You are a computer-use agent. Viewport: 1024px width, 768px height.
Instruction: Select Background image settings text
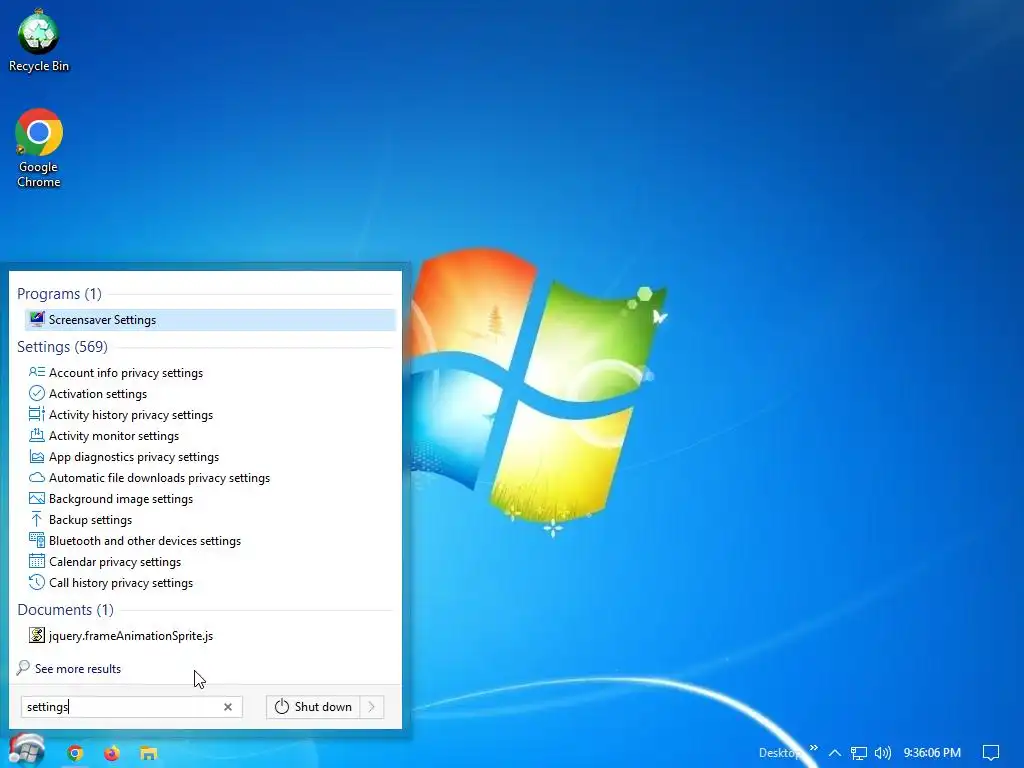pyautogui.click(x=121, y=499)
